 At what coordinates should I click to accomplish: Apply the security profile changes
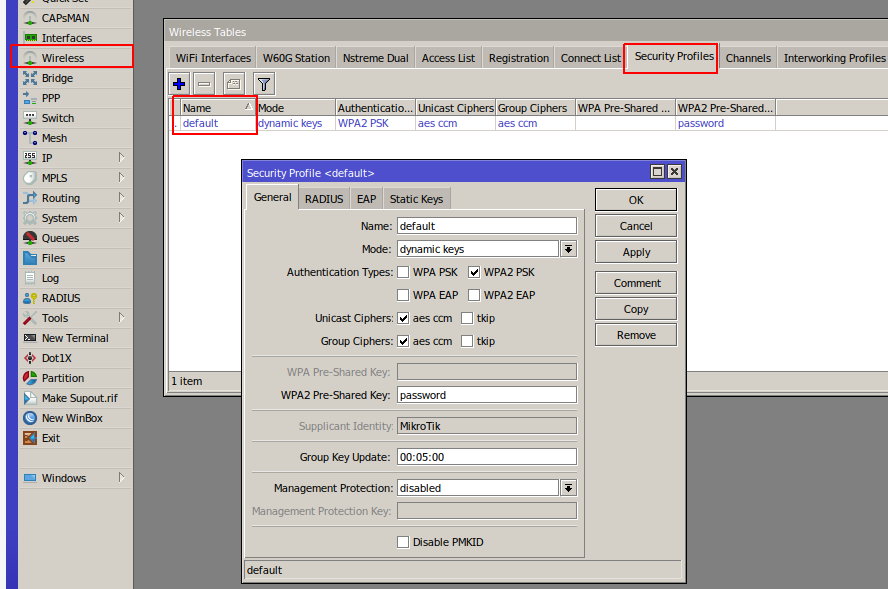click(x=635, y=251)
